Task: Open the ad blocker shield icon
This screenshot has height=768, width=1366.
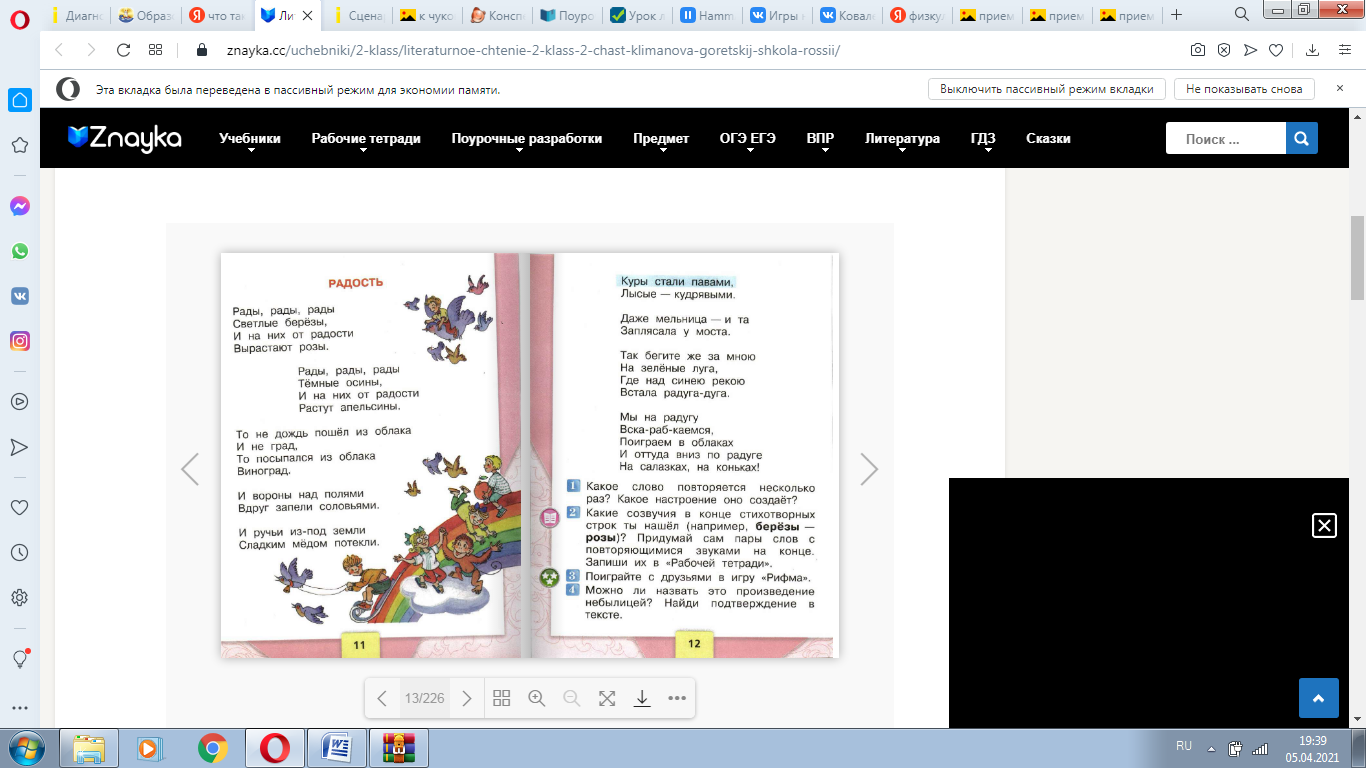Action: click(x=1224, y=50)
